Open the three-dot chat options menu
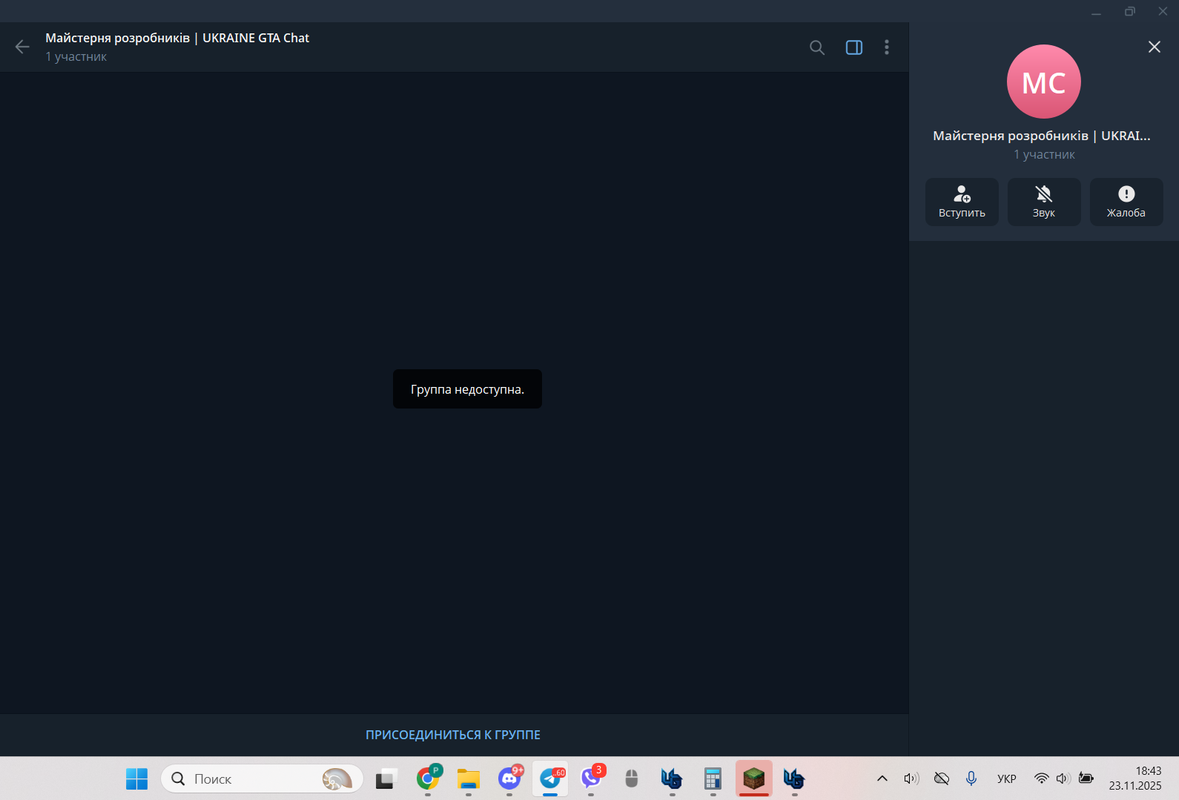Screen dimensions: 1179x800 [x=887, y=47]
